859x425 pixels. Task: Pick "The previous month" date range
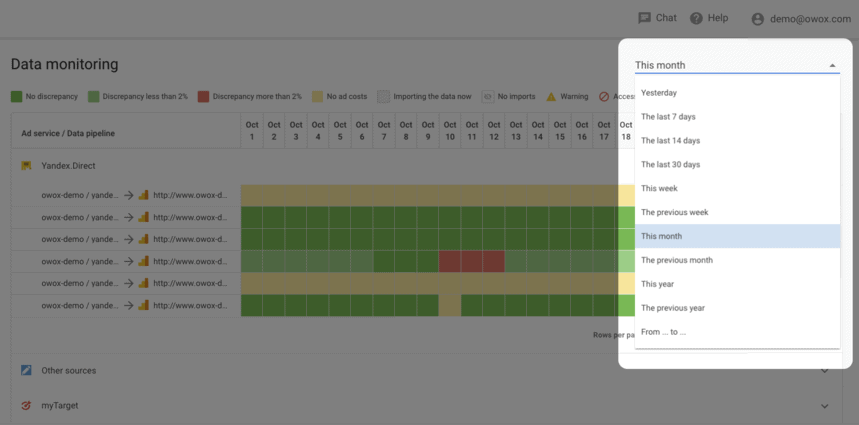point(677,260)
